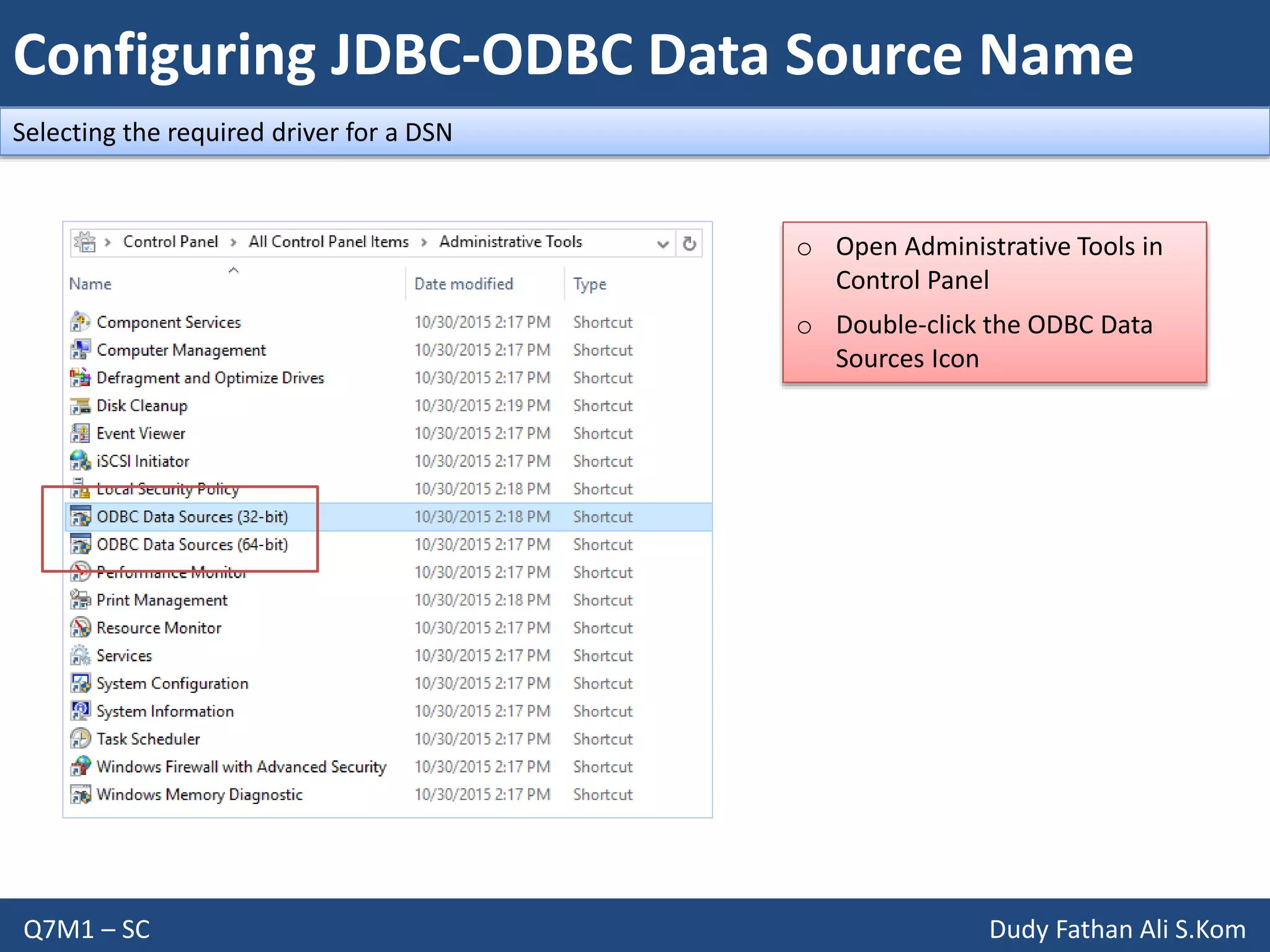
Task: Sort by the Name column header
Action: point(91,284)
